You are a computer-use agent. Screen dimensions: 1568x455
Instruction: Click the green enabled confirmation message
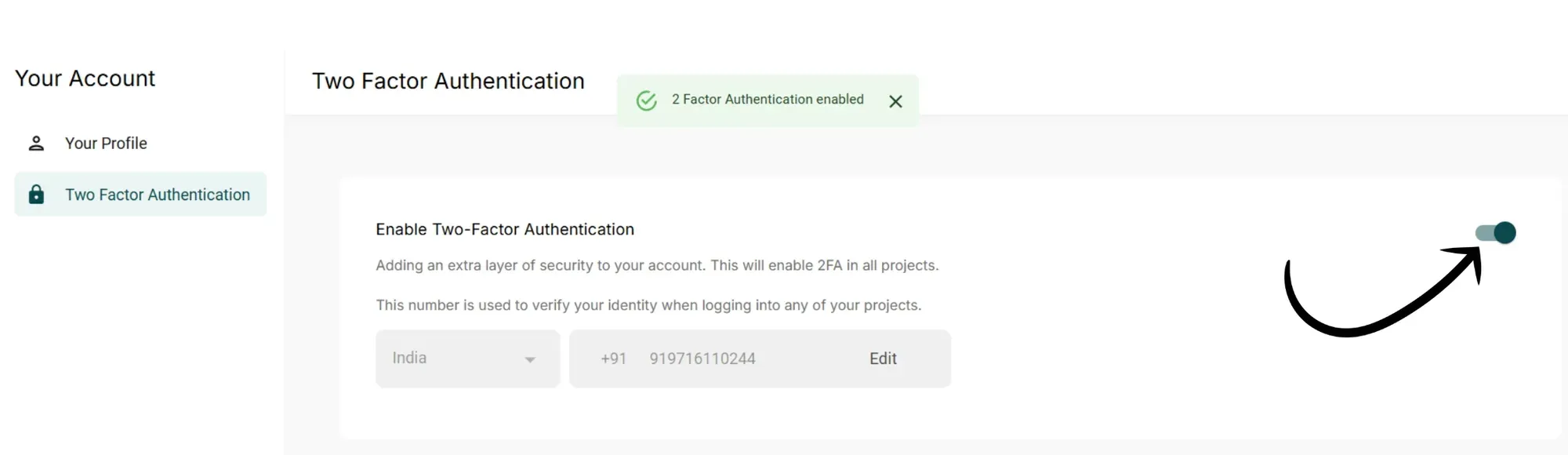767,100
